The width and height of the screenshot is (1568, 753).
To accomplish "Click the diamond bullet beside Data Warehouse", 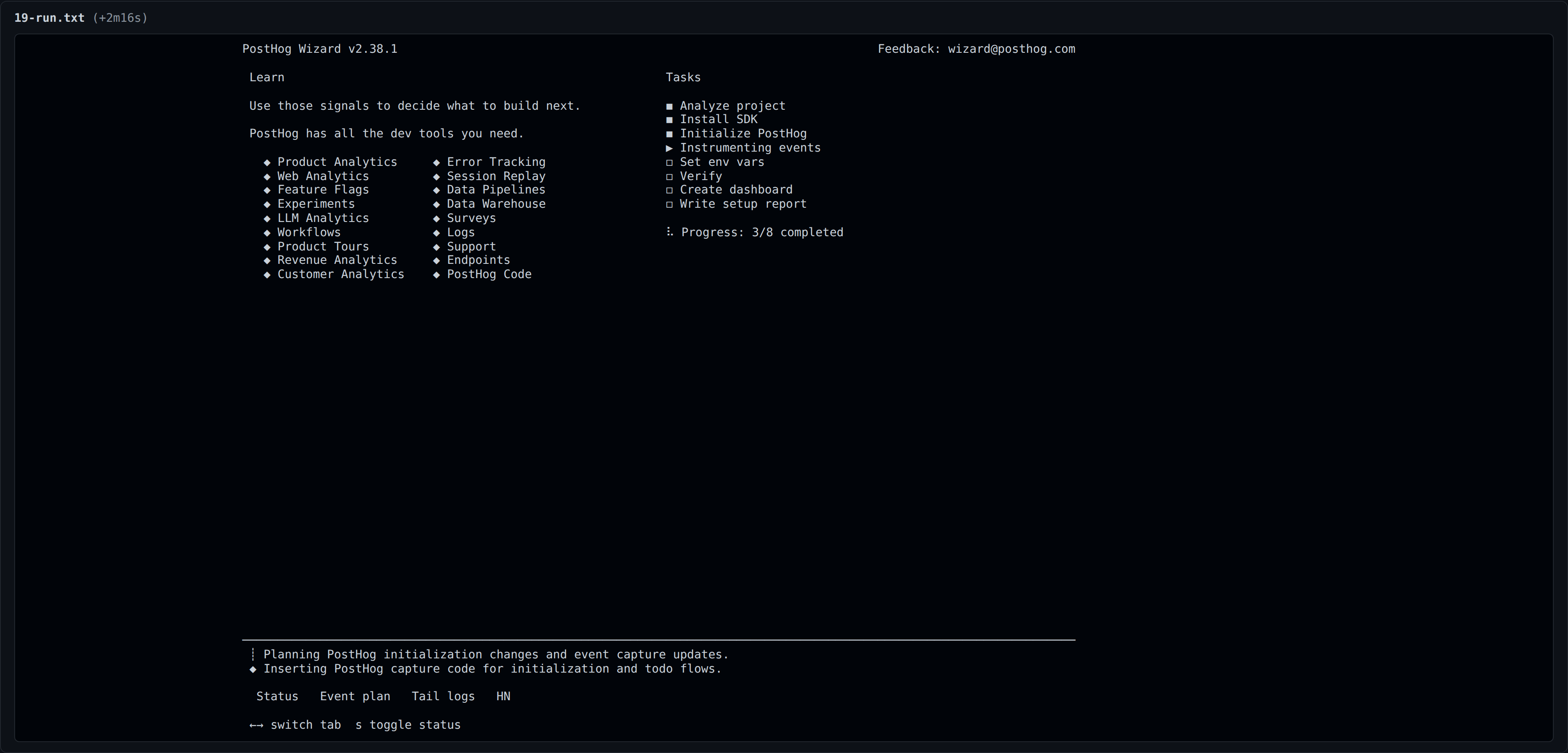I will pos(436,204).
